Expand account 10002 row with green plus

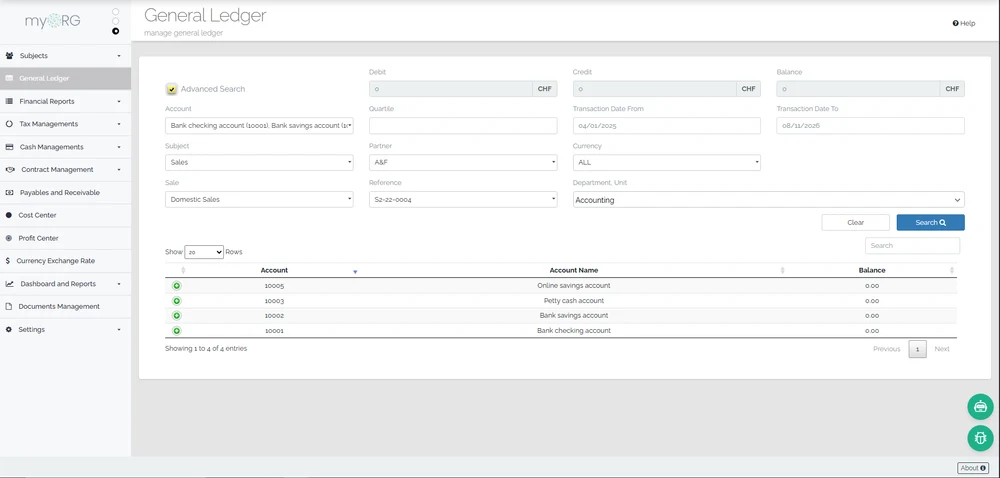tap(177, 315)
